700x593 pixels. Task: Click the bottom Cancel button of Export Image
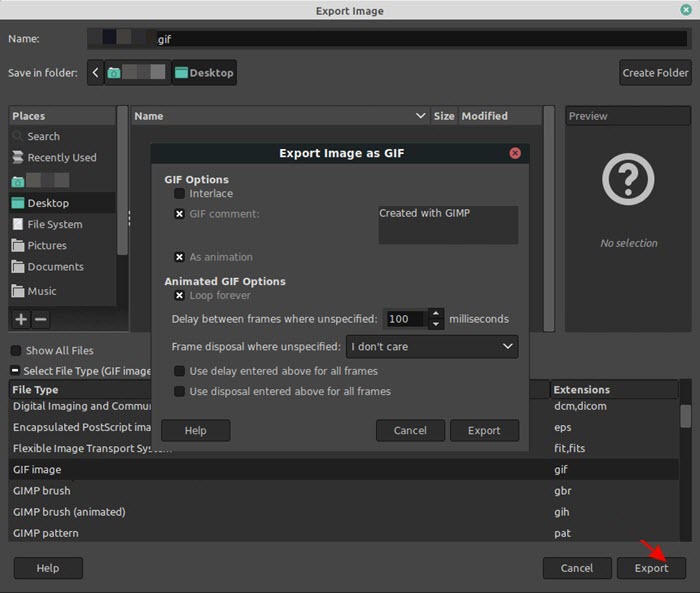pyautogui.click(x=577, y=568)
